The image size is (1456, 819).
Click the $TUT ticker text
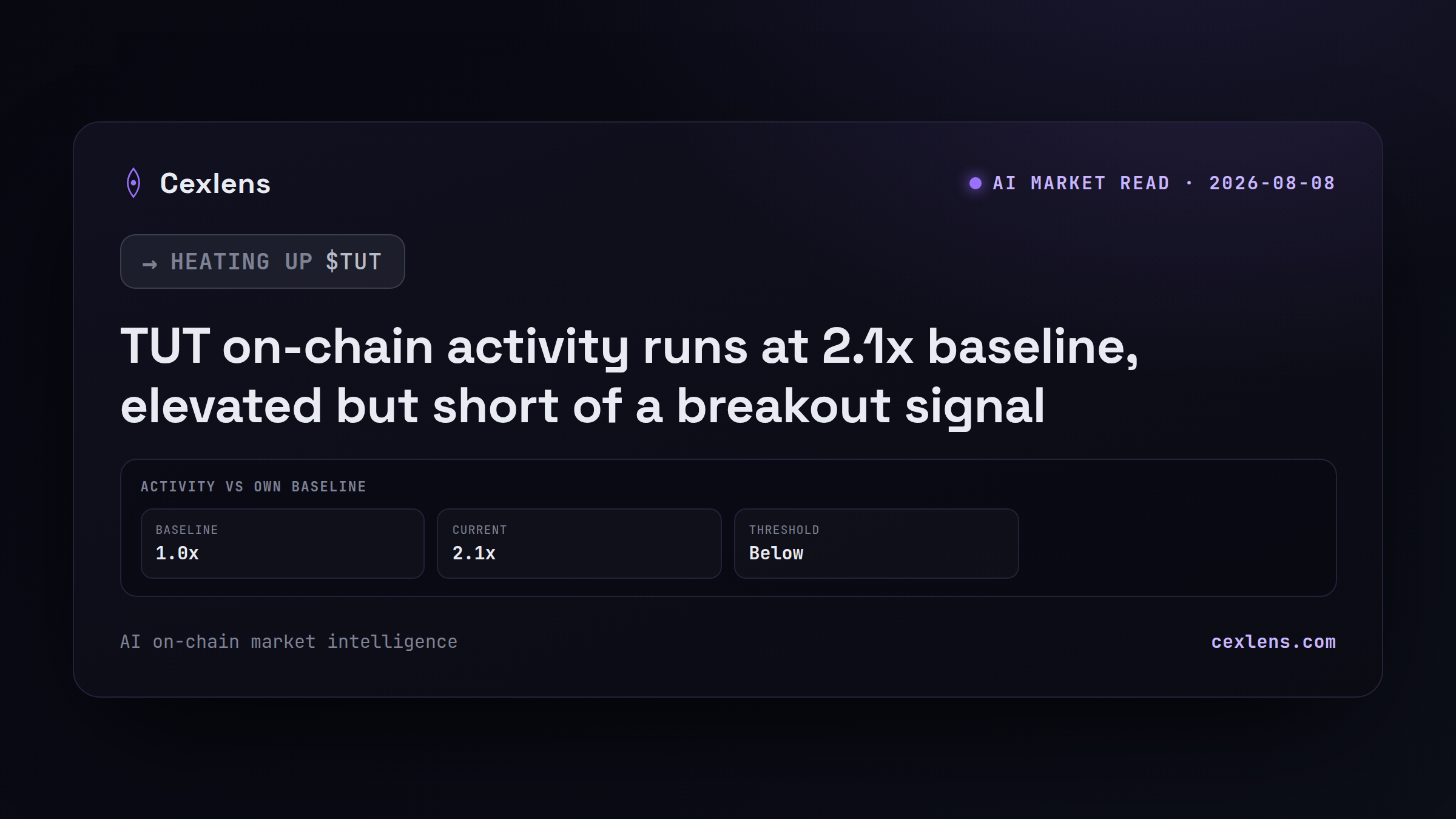pyautogui.click(x=354, y=261)
